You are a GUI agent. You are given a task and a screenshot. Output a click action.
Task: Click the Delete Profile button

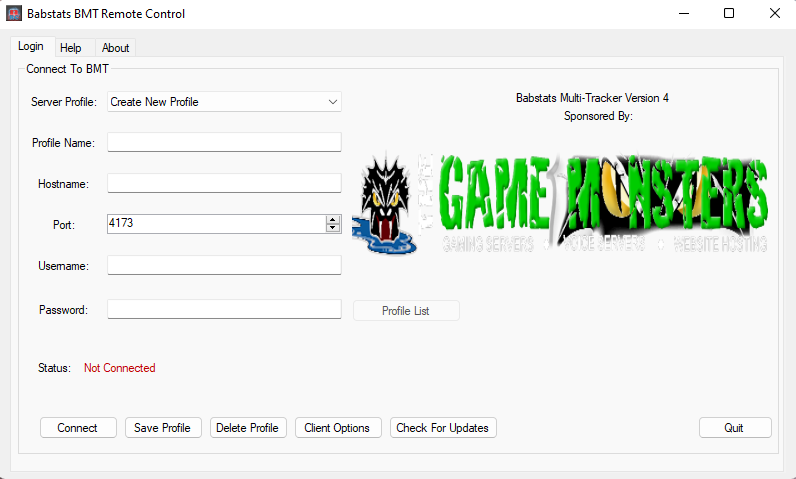248,428
